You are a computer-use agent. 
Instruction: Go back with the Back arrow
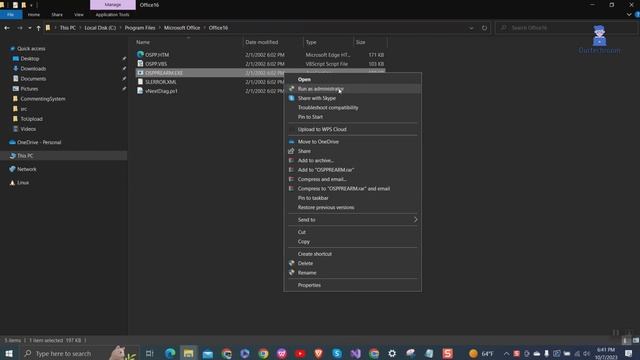point(7,28)
